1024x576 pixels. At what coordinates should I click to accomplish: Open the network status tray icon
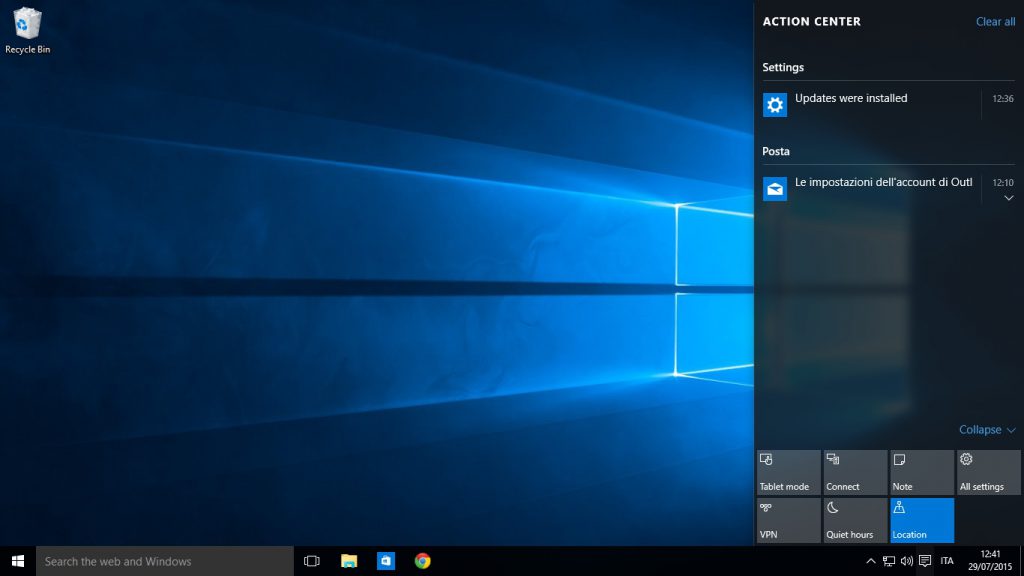[x=889, y=561]
